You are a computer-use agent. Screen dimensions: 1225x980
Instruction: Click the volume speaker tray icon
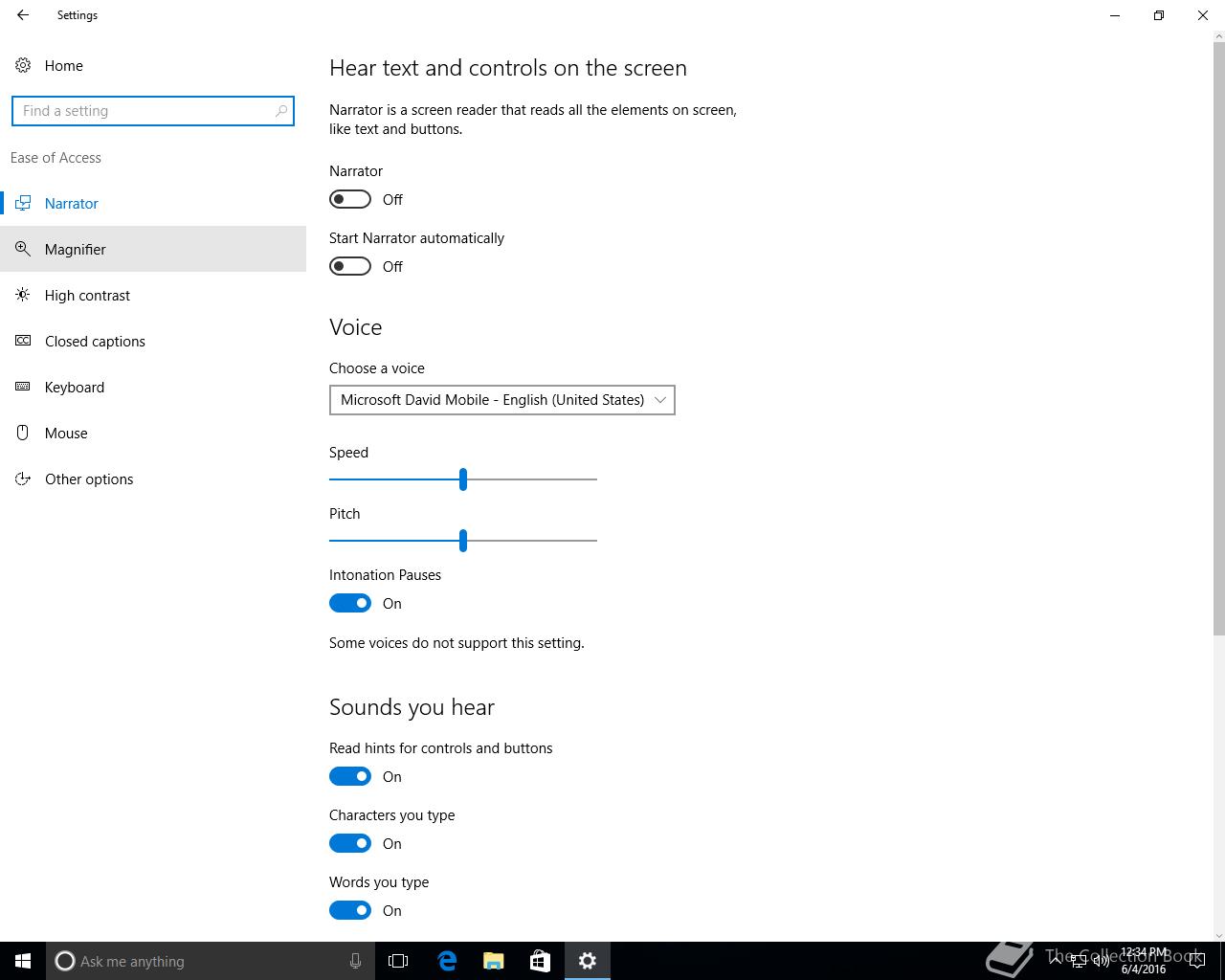pos(1101,961)
